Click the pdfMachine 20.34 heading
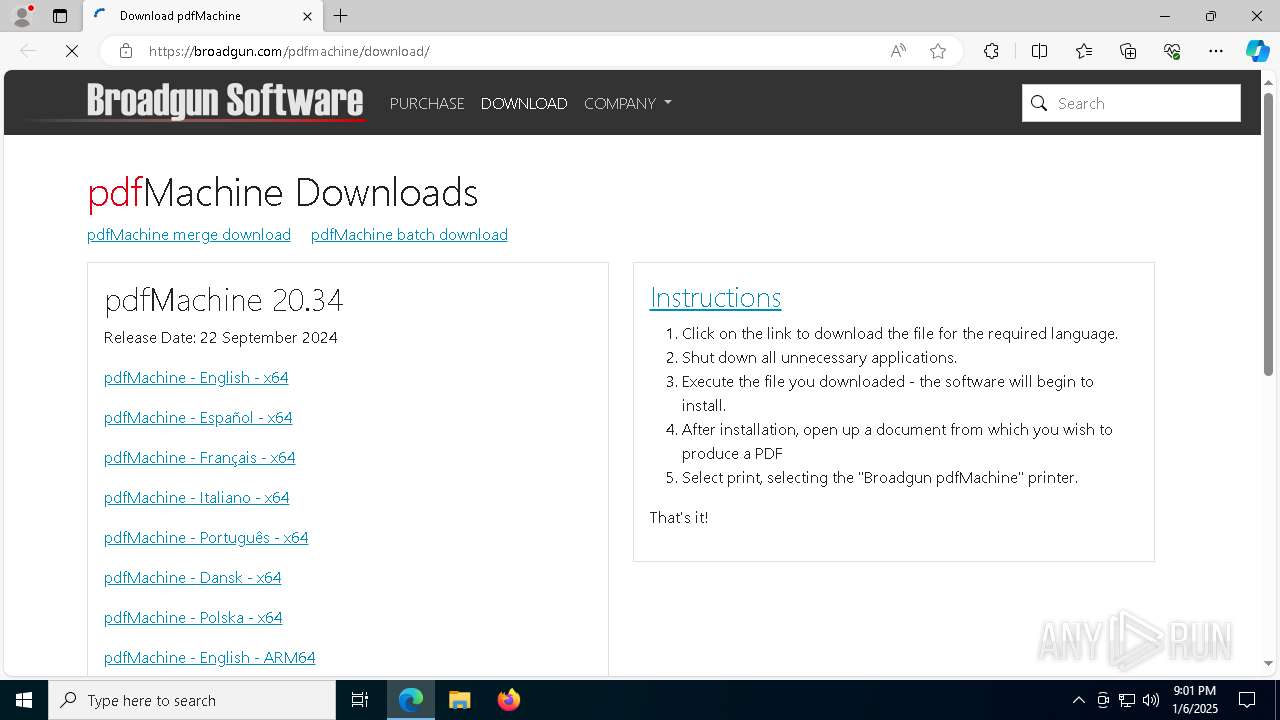Viewport: 1280px width, 720px height. [x=223, y=300]
